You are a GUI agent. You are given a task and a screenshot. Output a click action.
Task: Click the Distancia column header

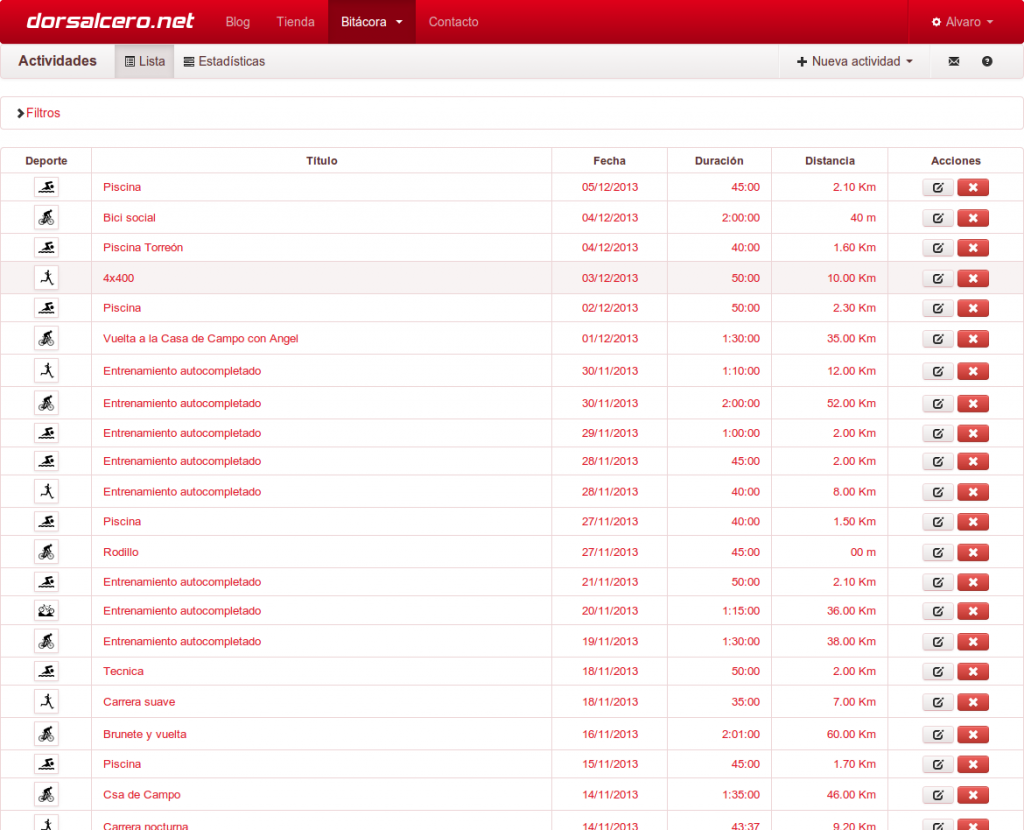click(829, 161)
